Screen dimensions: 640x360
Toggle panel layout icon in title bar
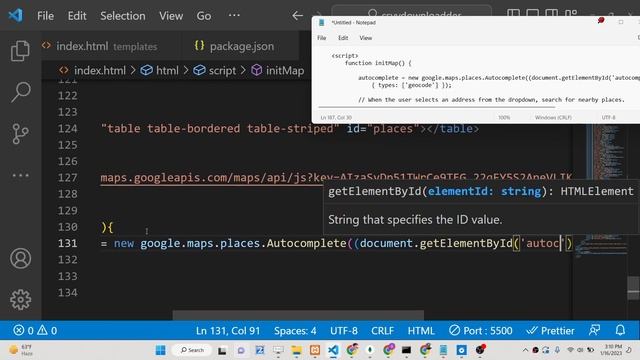(x=532, y=13)
